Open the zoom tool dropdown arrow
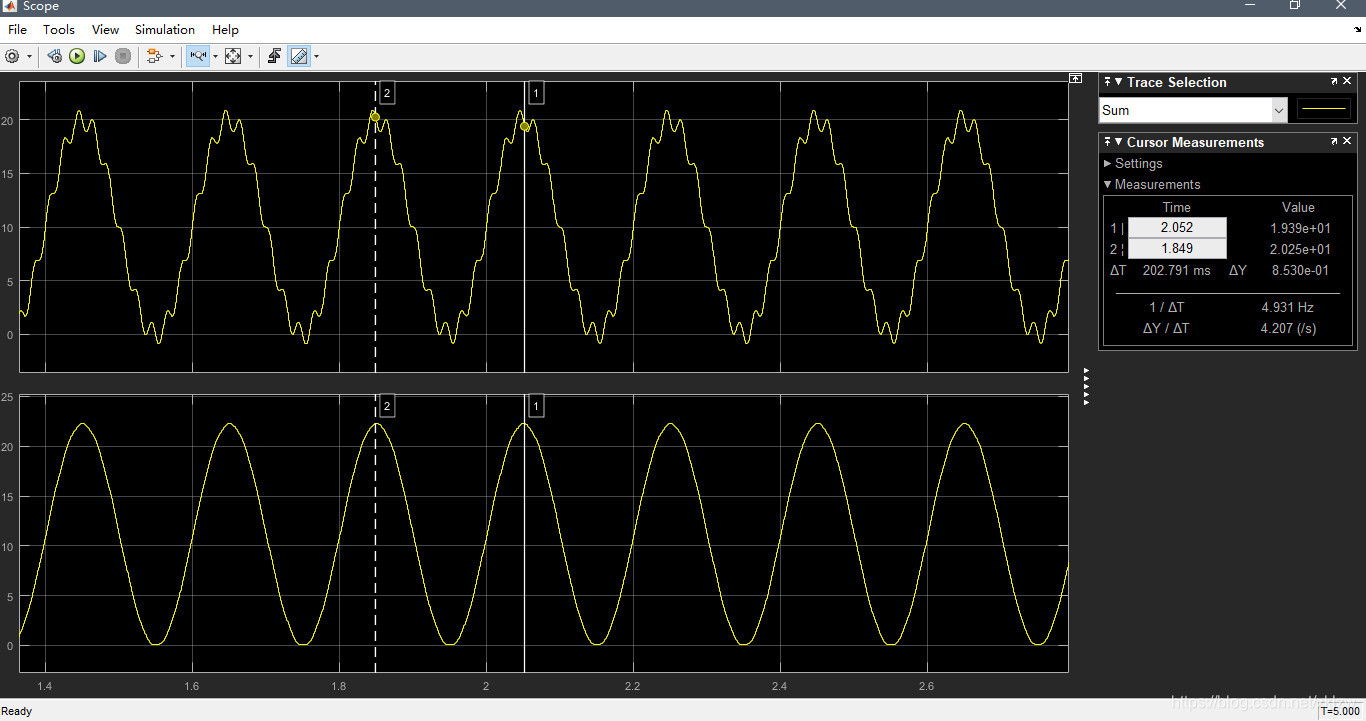This screenshot has height=721, width=1366. pyautogui.click(x=215, y=57)
